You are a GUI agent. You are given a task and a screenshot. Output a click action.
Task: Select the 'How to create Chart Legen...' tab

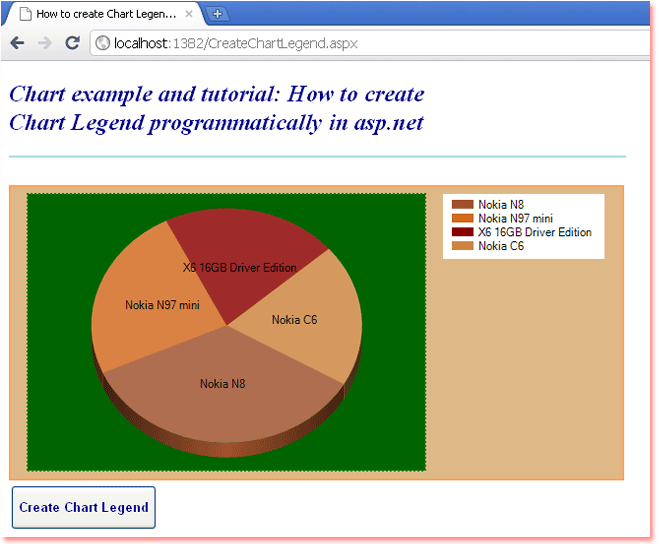click(105, 14)
